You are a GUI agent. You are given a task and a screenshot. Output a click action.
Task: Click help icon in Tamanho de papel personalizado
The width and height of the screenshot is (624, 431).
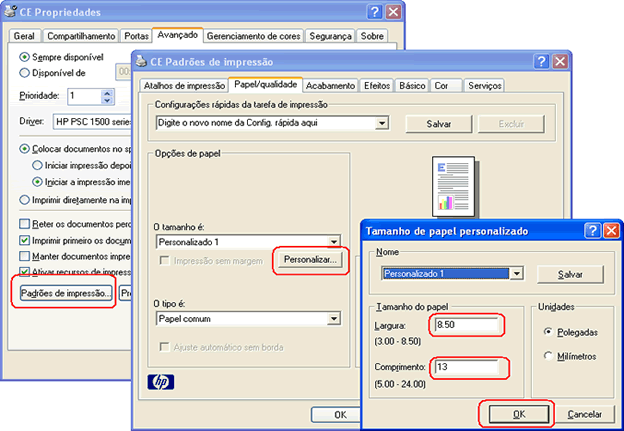tap(593, 230)
